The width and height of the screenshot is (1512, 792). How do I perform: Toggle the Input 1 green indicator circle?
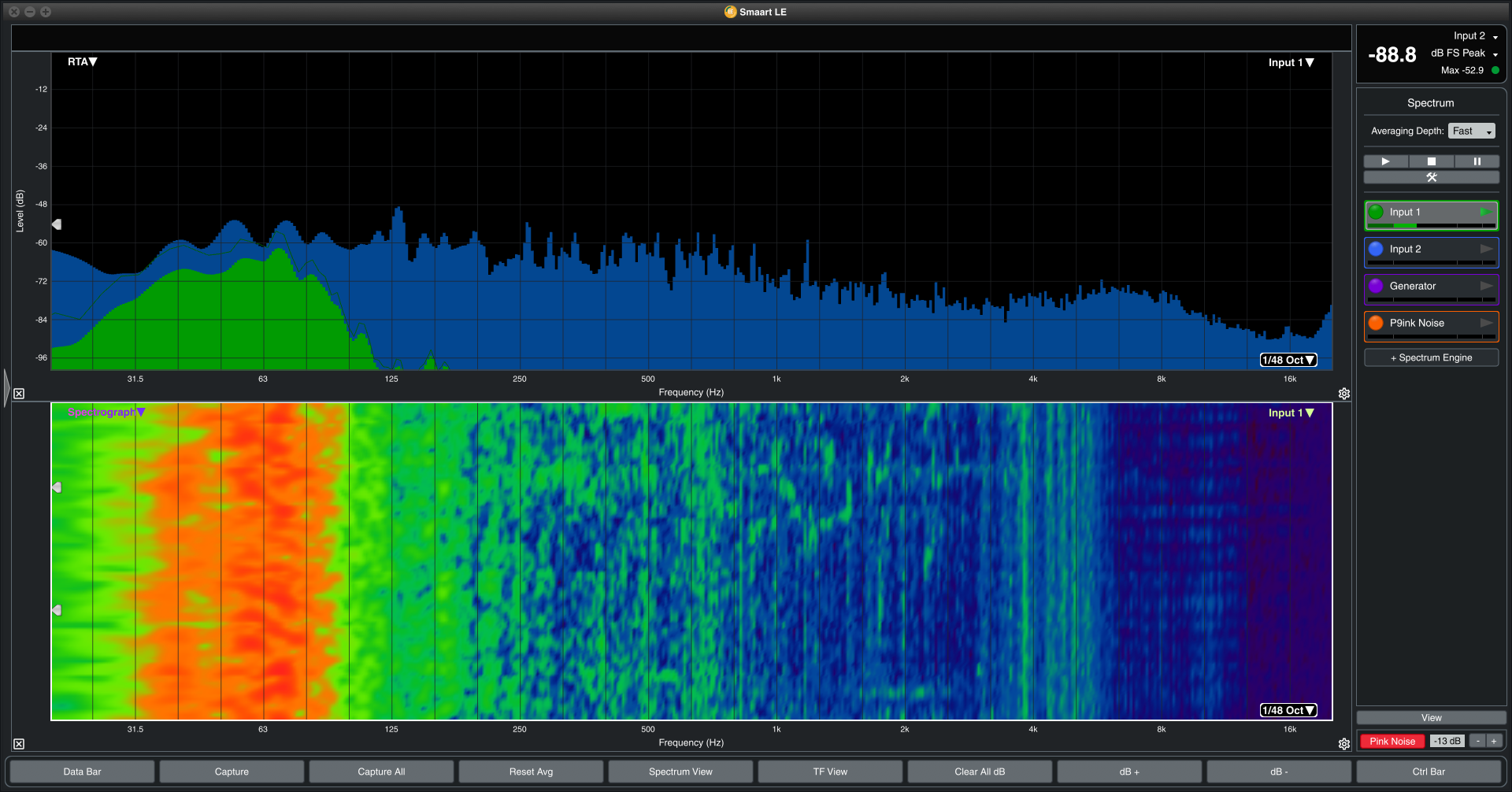1376,212
